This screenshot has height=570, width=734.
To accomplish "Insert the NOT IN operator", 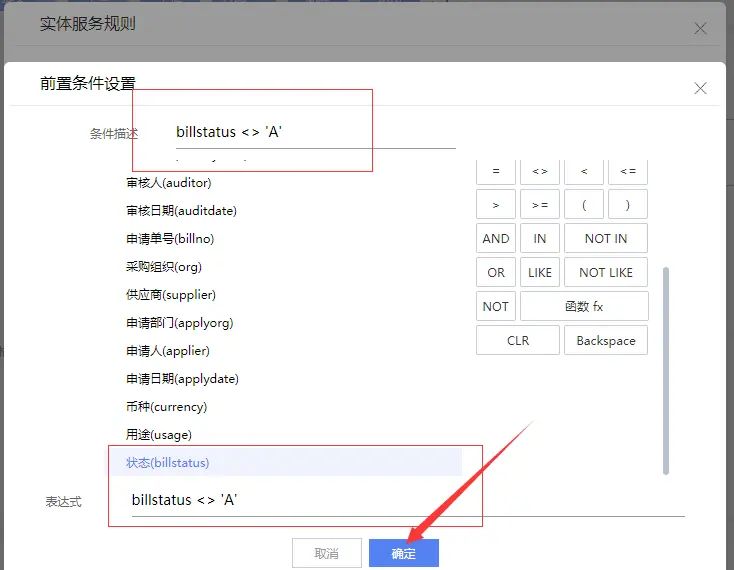I will (x=606, y=238).
